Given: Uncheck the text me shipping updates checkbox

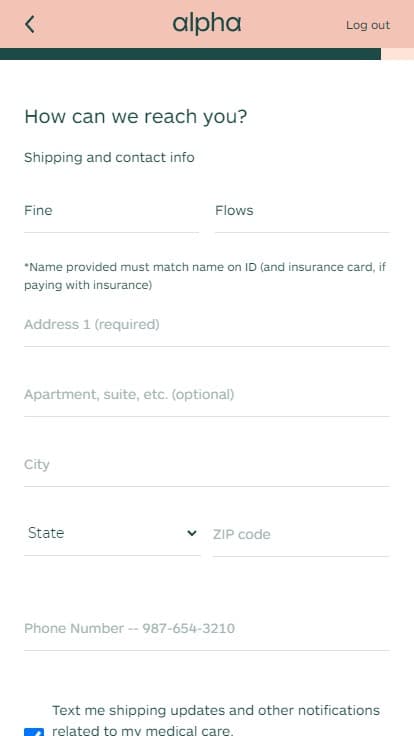Looking at the screenshot, I should pos(34,732).
